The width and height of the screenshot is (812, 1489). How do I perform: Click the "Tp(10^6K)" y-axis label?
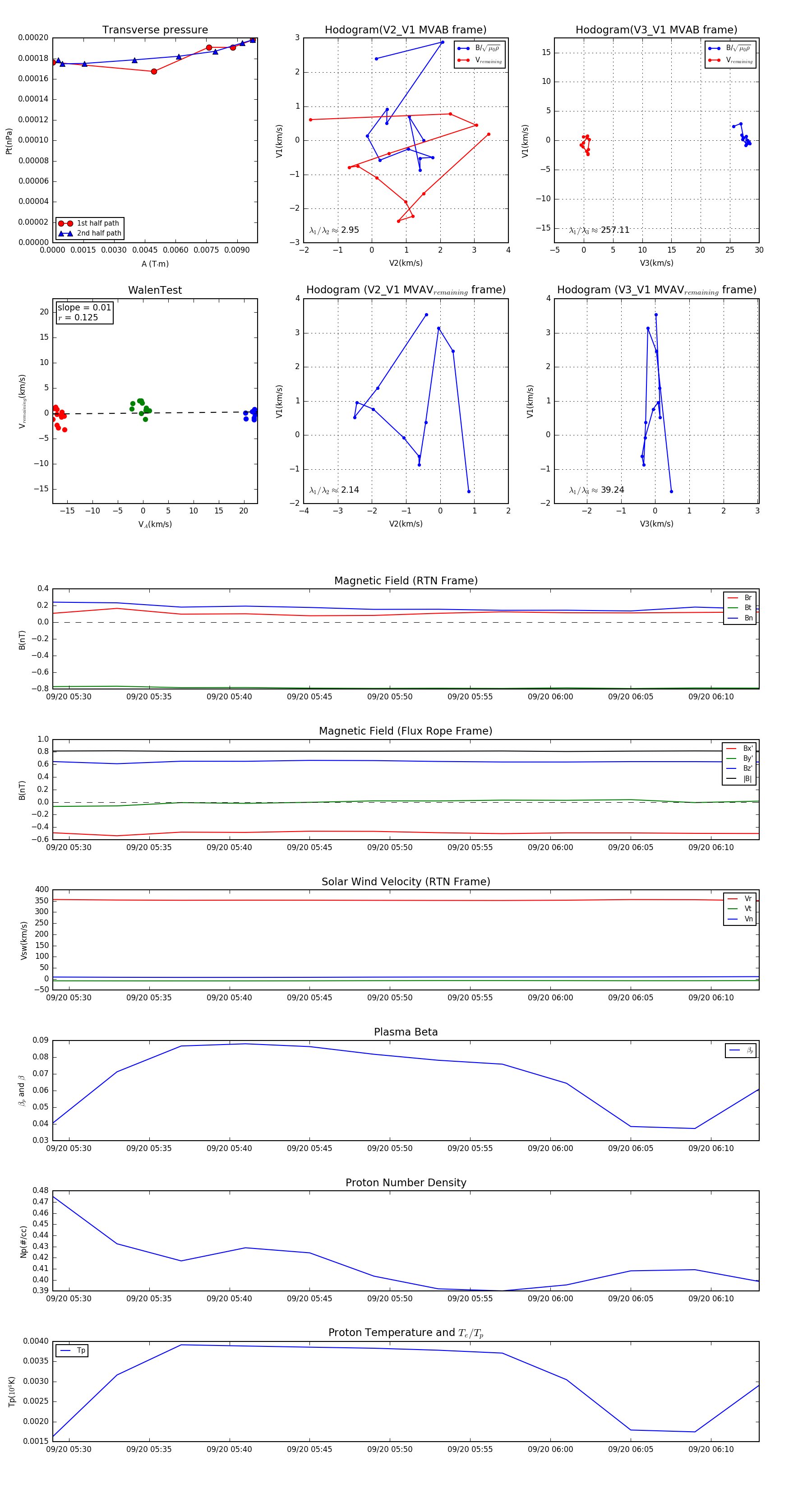coord(11,1392)
